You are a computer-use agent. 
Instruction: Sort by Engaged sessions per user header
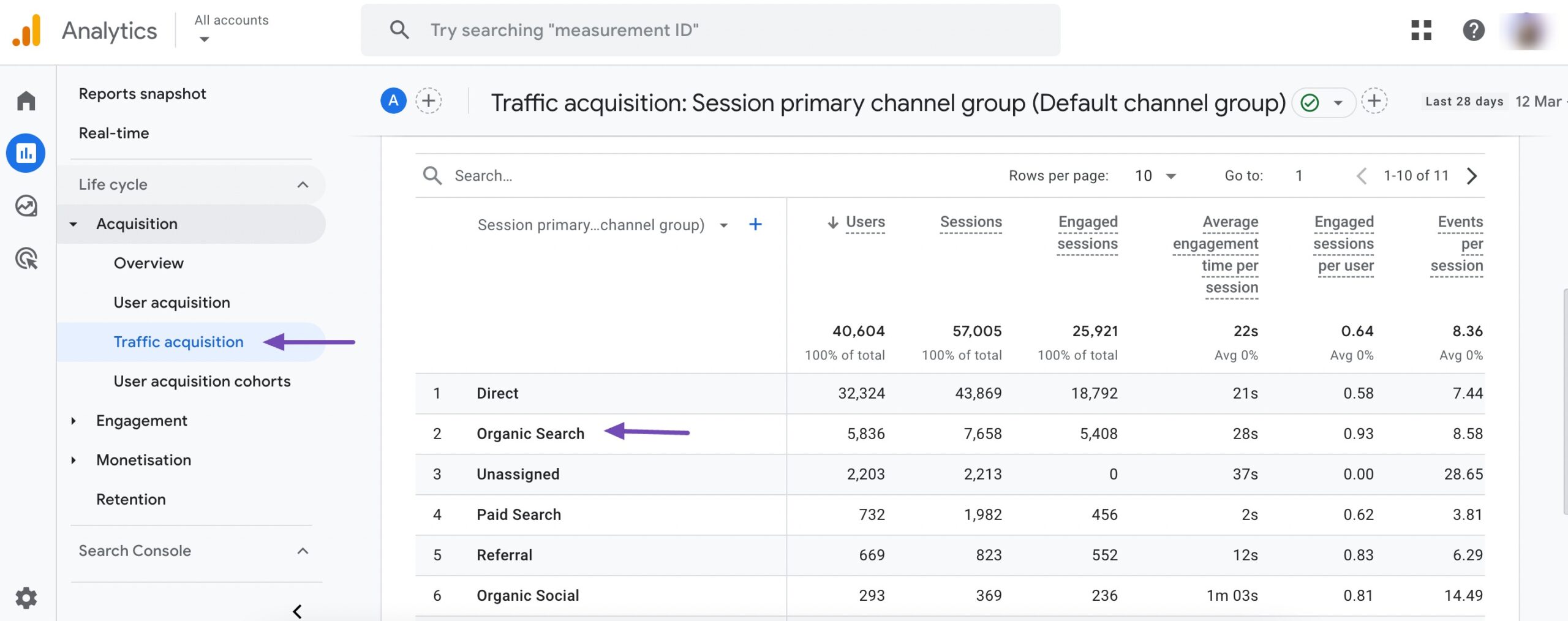tap(1343, 244)
